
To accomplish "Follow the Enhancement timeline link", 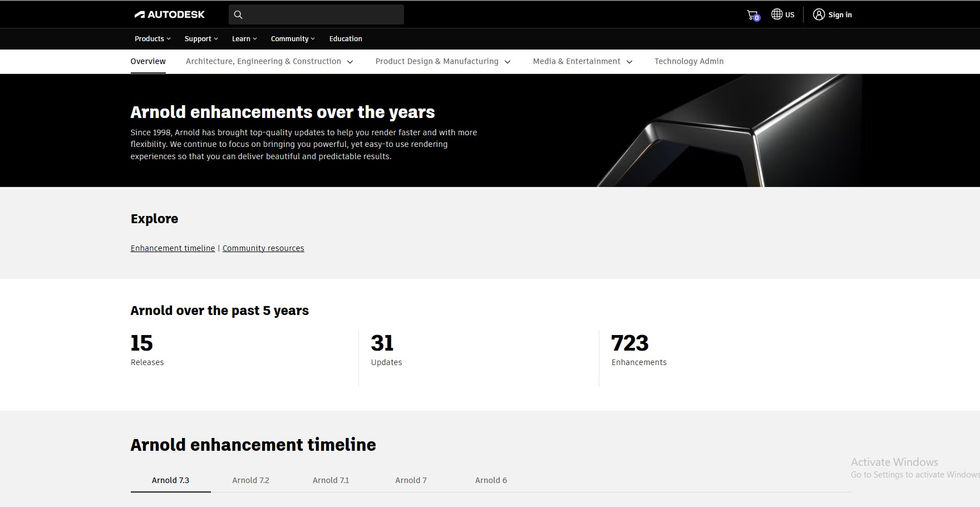I will click(x=172, y=248).
